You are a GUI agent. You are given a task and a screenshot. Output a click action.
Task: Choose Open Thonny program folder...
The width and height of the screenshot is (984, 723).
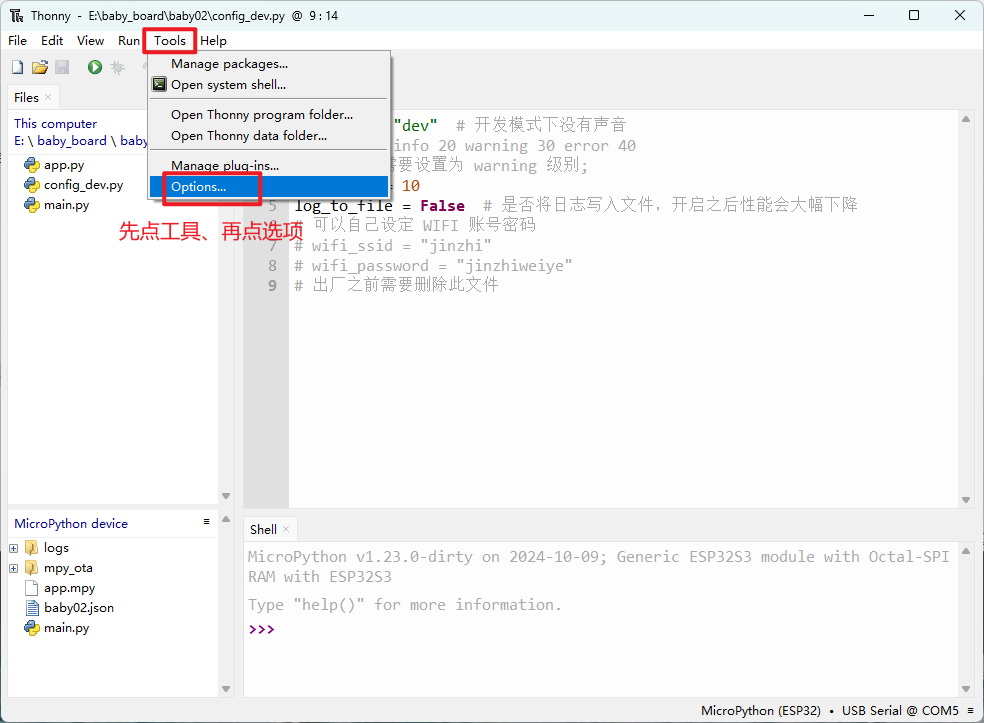coord(269,115)
